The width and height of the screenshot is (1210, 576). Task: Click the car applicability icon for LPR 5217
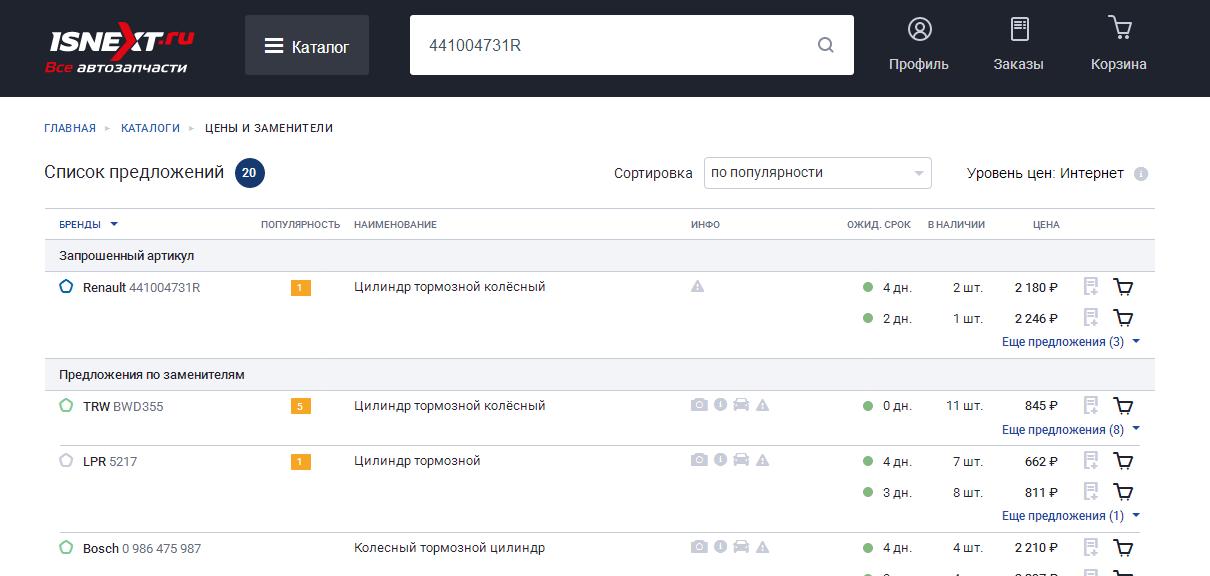click(741, 460)
